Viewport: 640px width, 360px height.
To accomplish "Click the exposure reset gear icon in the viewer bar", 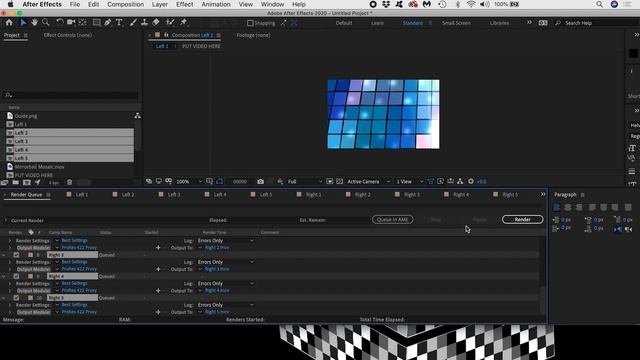I will [x=471, y=181].
